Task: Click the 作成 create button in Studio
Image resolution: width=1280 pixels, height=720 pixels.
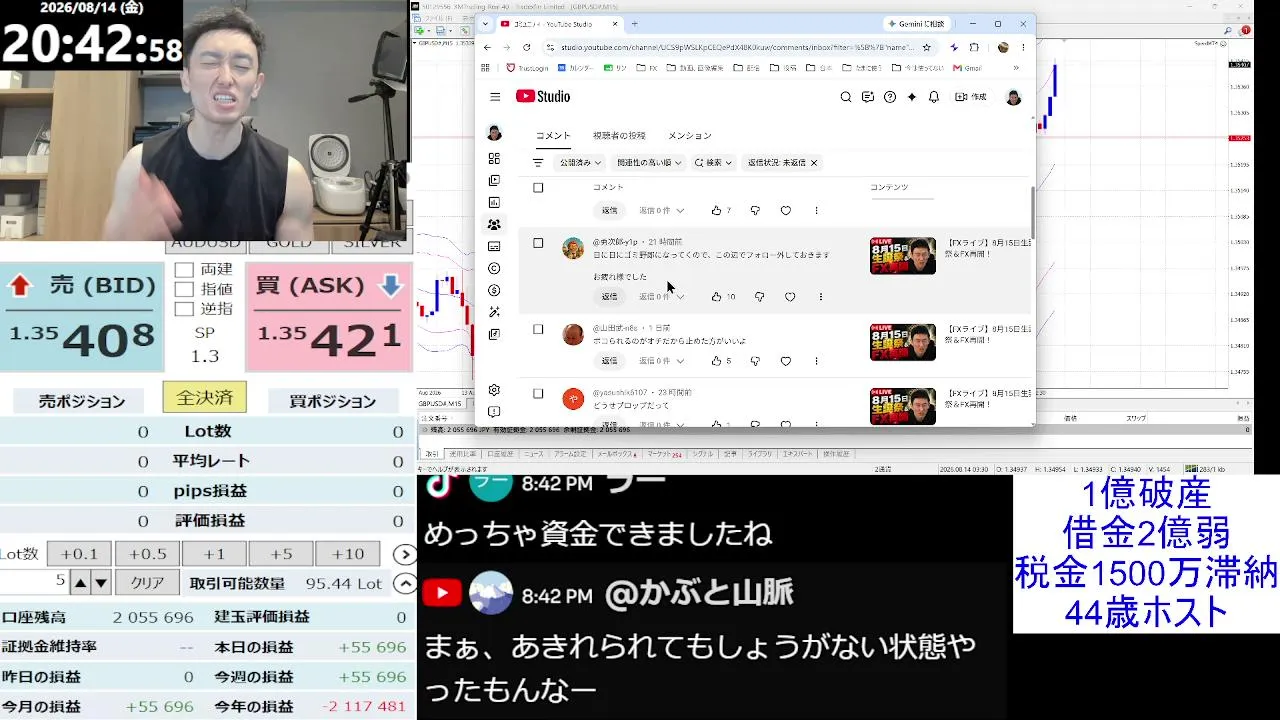Action: (x=972, y=97)
